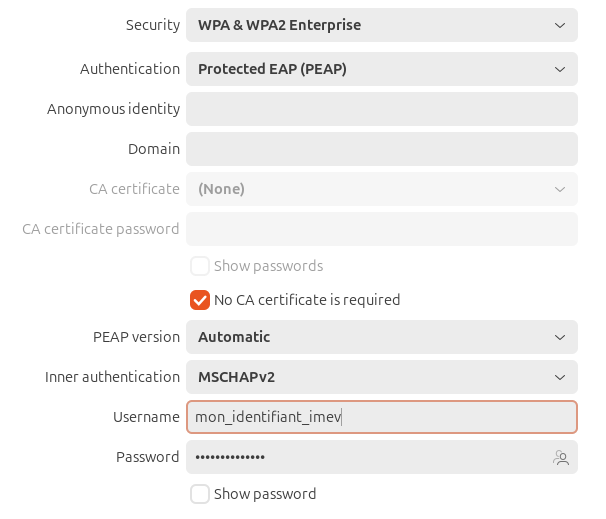Toggle the Show passwords checkbox
Viewport: 606px width, 519px height.
pyautogui.click(x=200, y=266)
